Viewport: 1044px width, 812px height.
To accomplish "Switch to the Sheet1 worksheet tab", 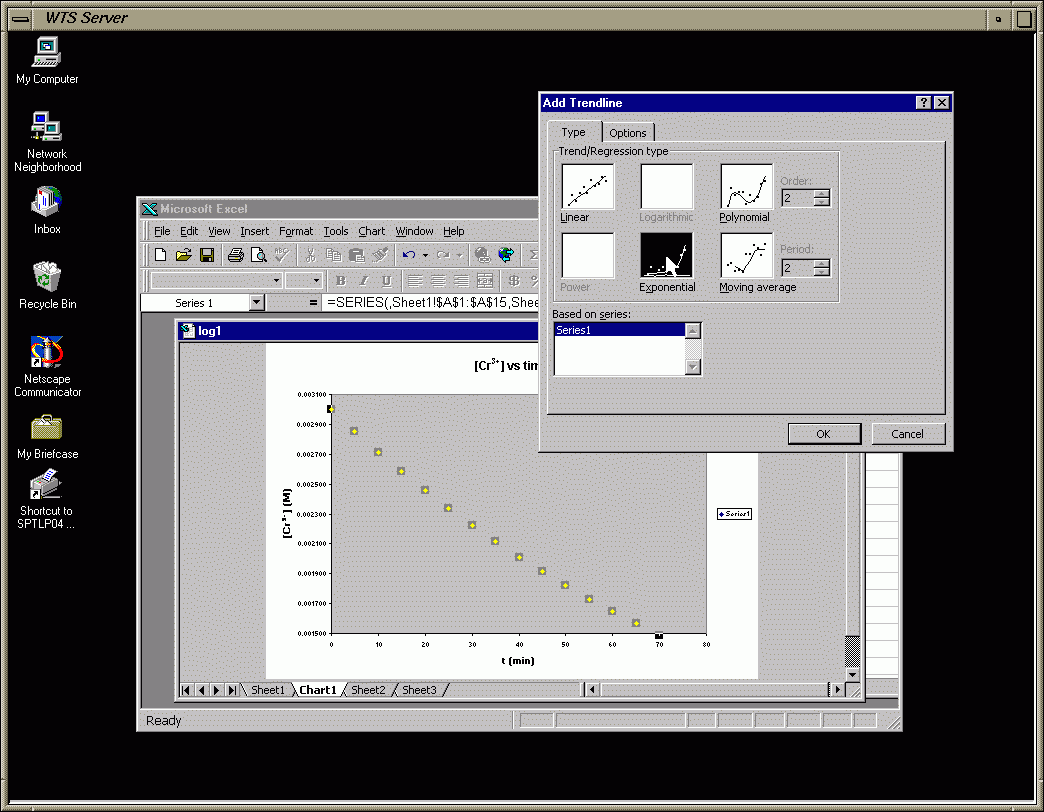I will [x=267, y=690].
